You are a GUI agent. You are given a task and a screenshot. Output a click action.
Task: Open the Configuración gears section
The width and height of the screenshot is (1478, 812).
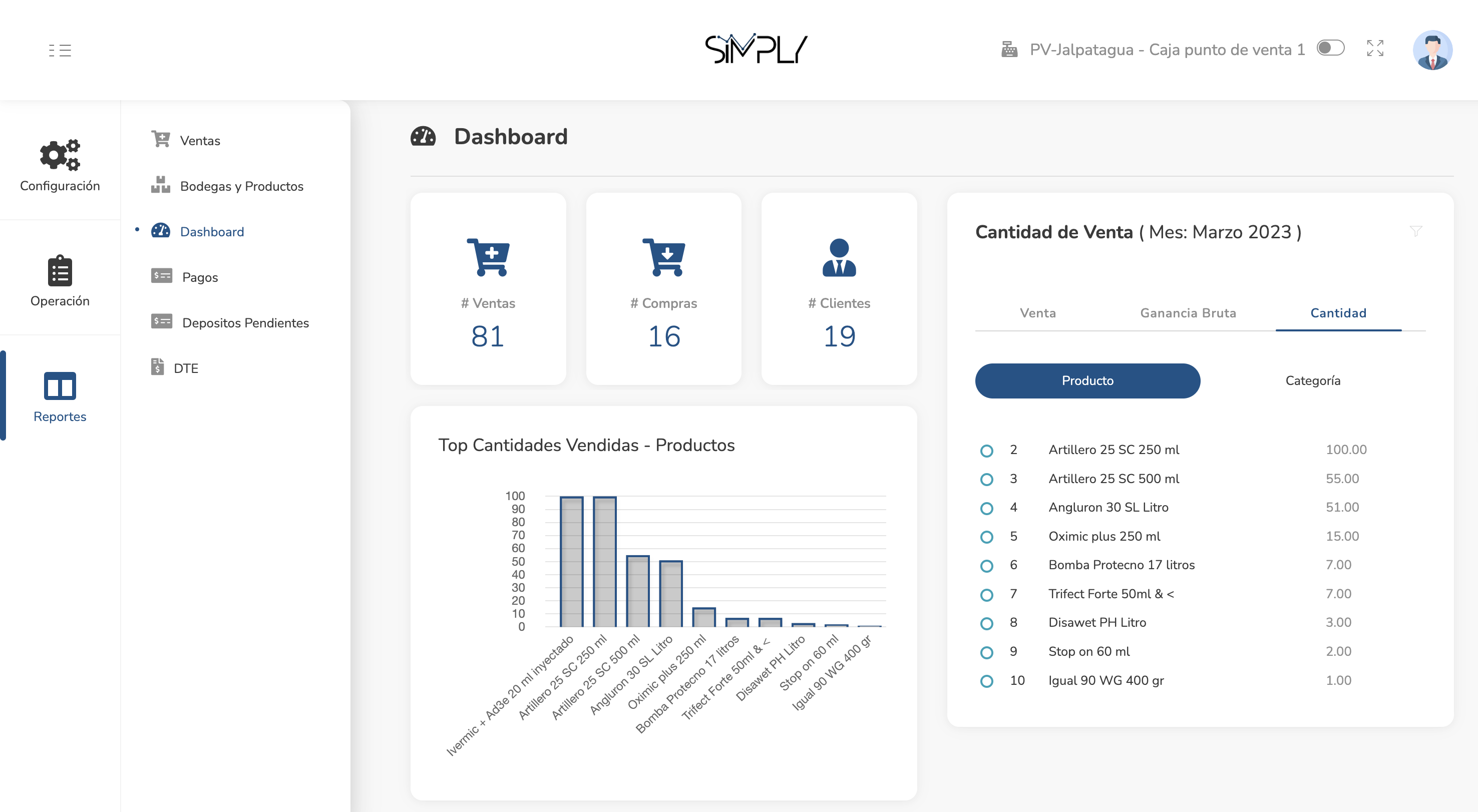tap(60, 155)
